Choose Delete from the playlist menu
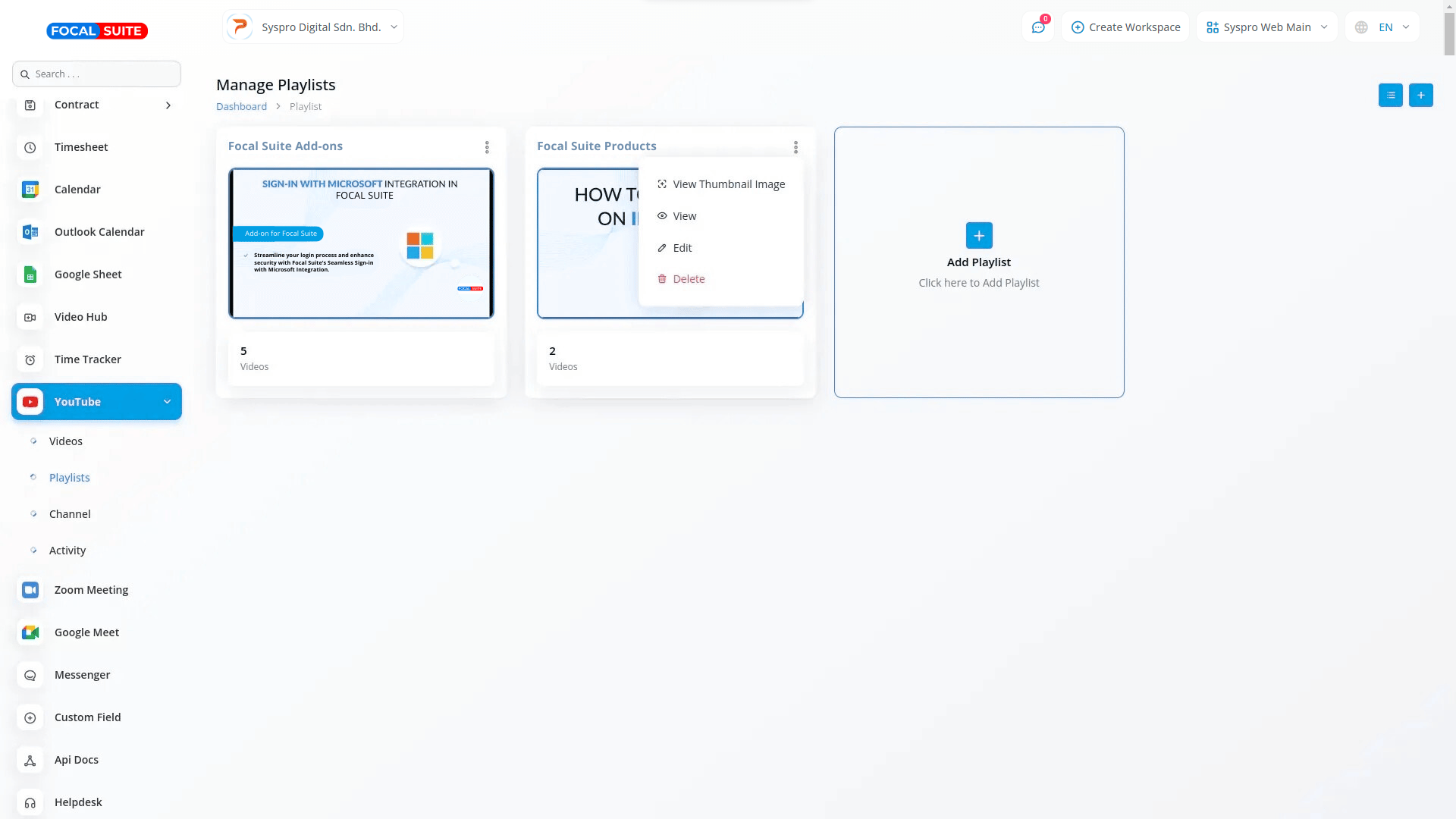This screenshot has width=1456, height=819. click(688, 279)
